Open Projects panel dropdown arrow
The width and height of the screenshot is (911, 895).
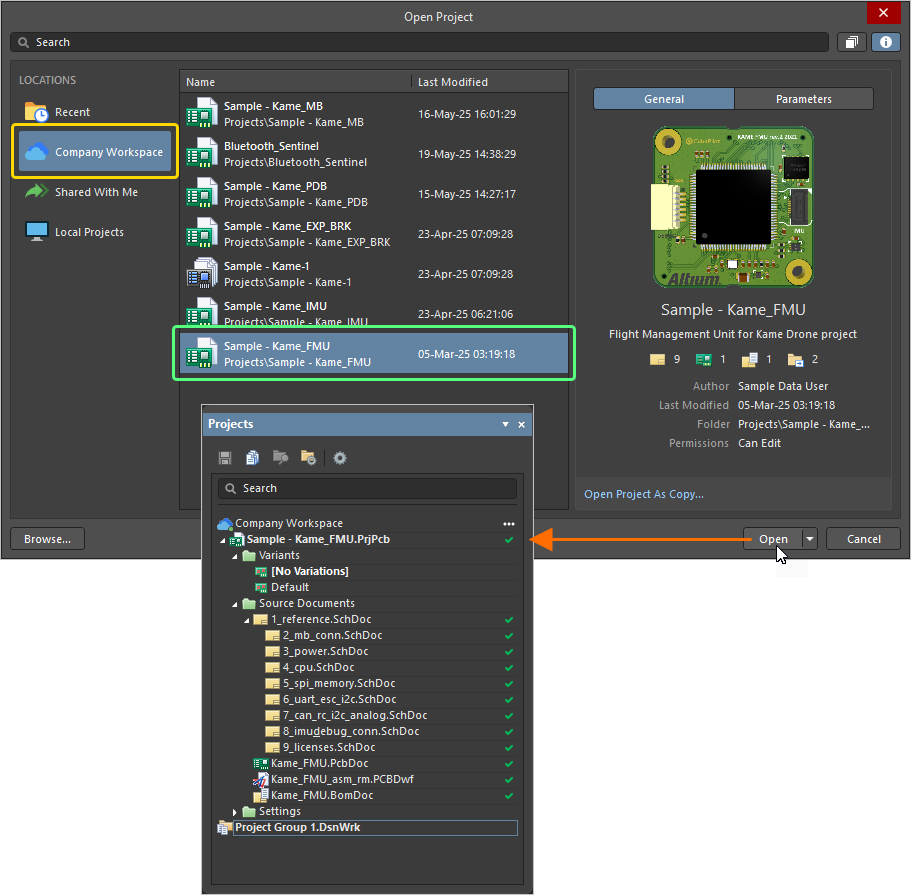coord(505,425)
